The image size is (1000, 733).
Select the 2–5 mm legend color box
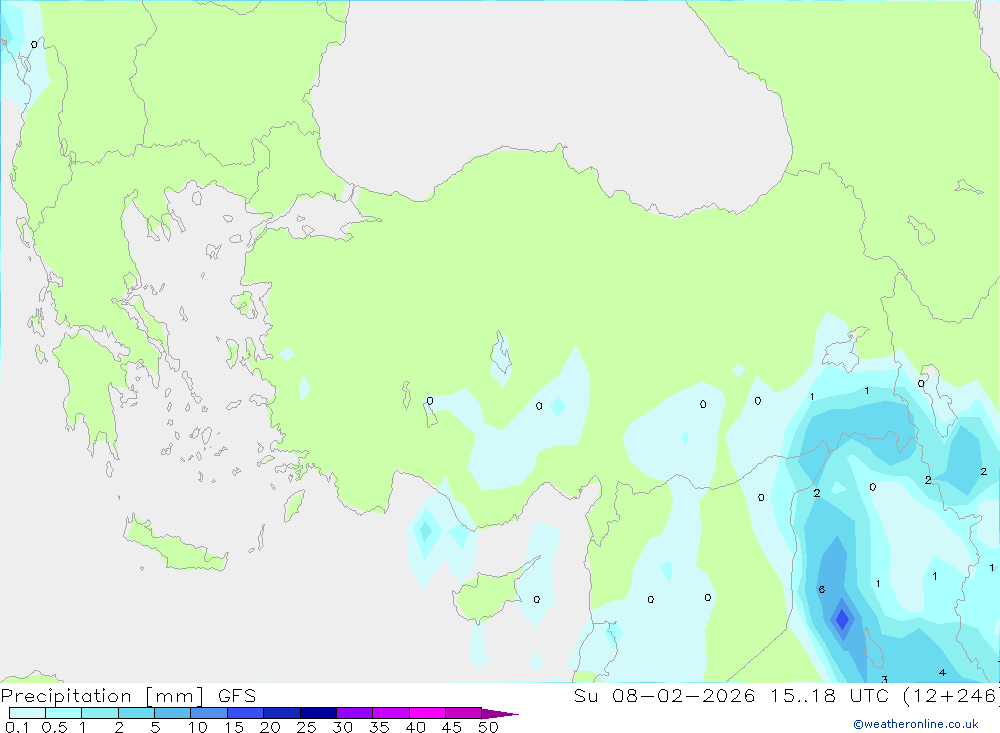click(136, 713)
